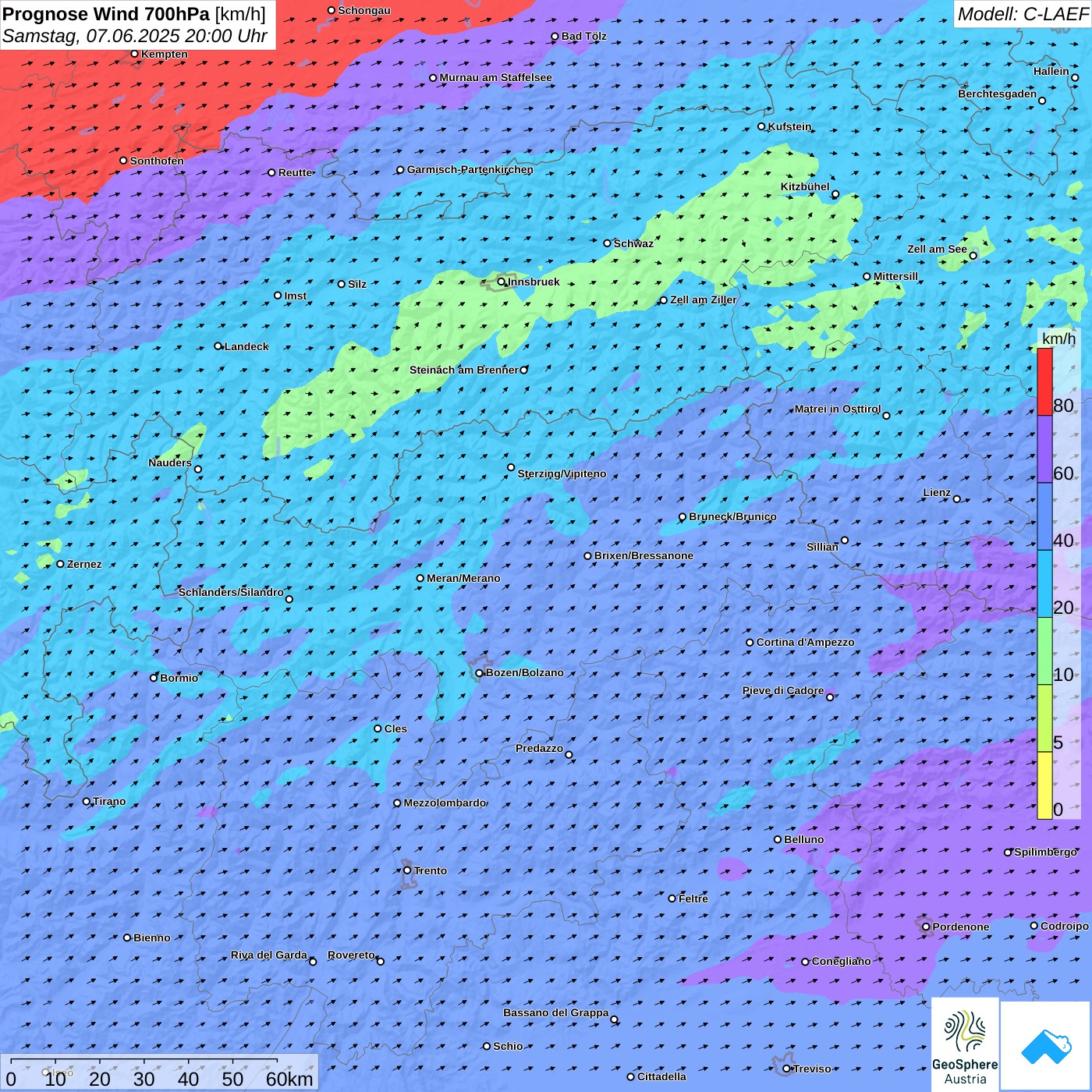1092x1092 pixels.
Task: Click the Pordenone city marker
Action: tap(926, 927)
